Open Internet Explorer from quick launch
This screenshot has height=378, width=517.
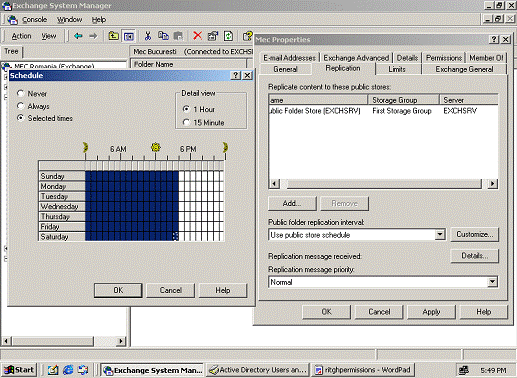pos(68,370)
